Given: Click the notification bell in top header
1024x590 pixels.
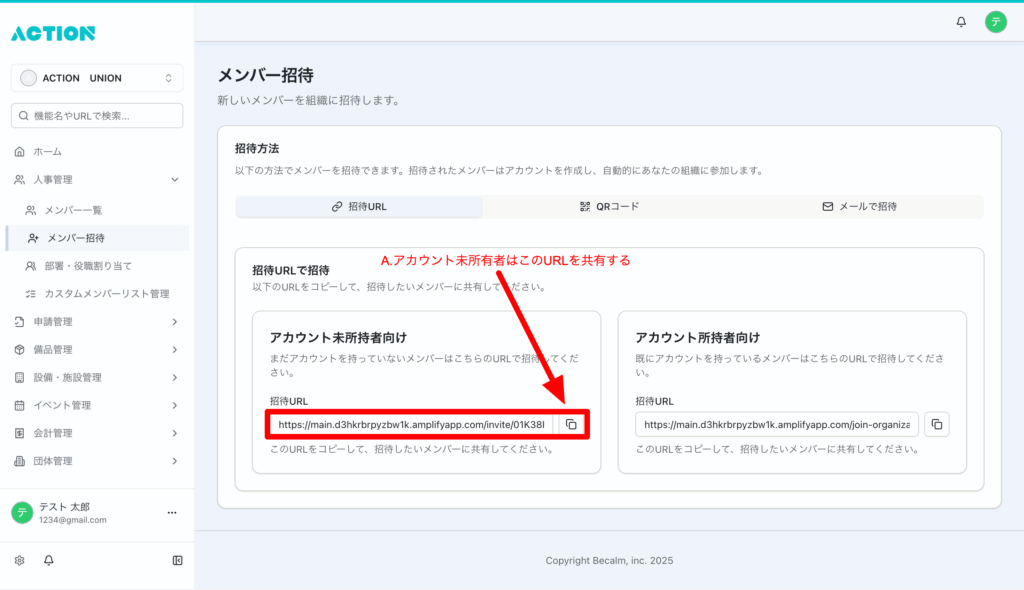Looking at the screenshot, I should coord(961,22).
